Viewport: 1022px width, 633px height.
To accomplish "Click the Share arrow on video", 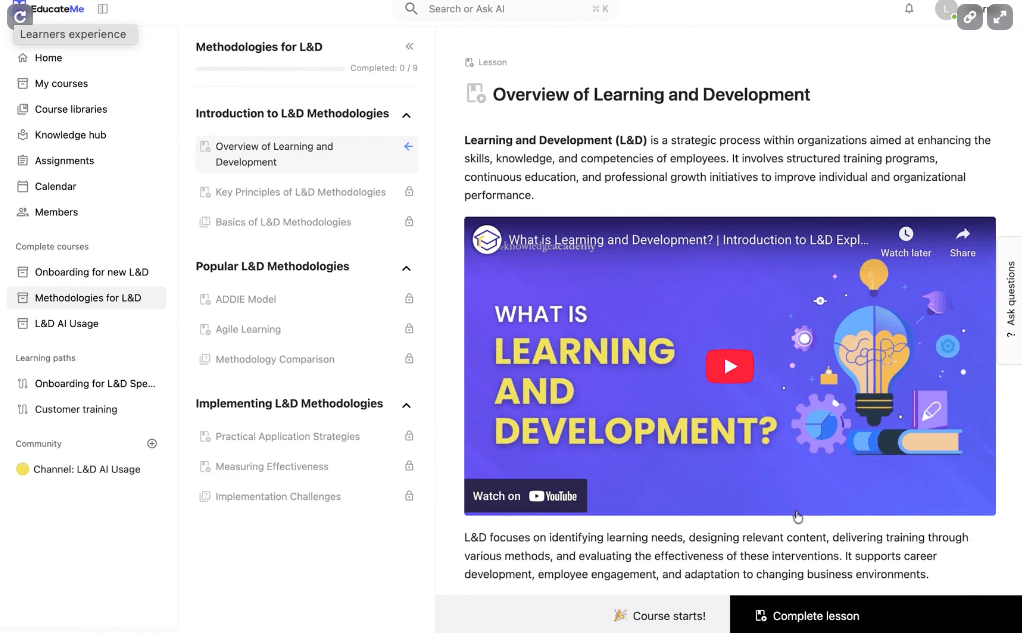I will click(962, 235).
